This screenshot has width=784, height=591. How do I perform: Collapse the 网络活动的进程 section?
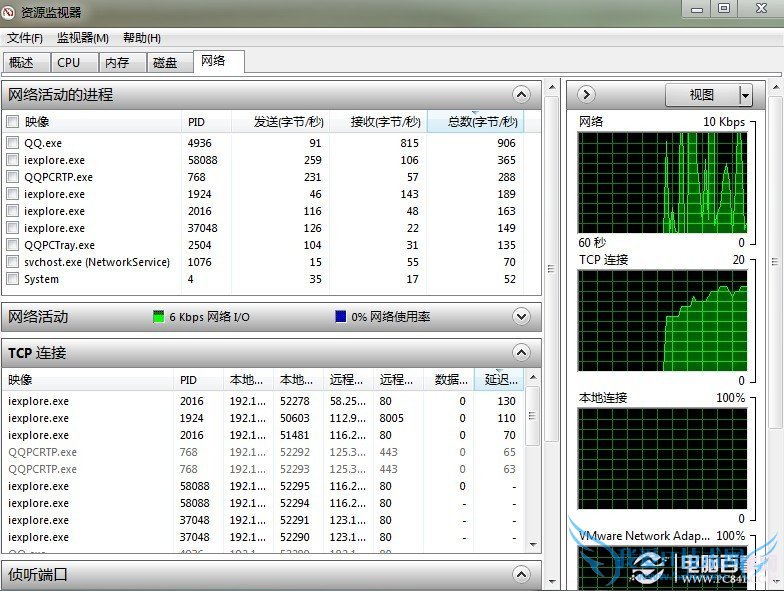520,95
